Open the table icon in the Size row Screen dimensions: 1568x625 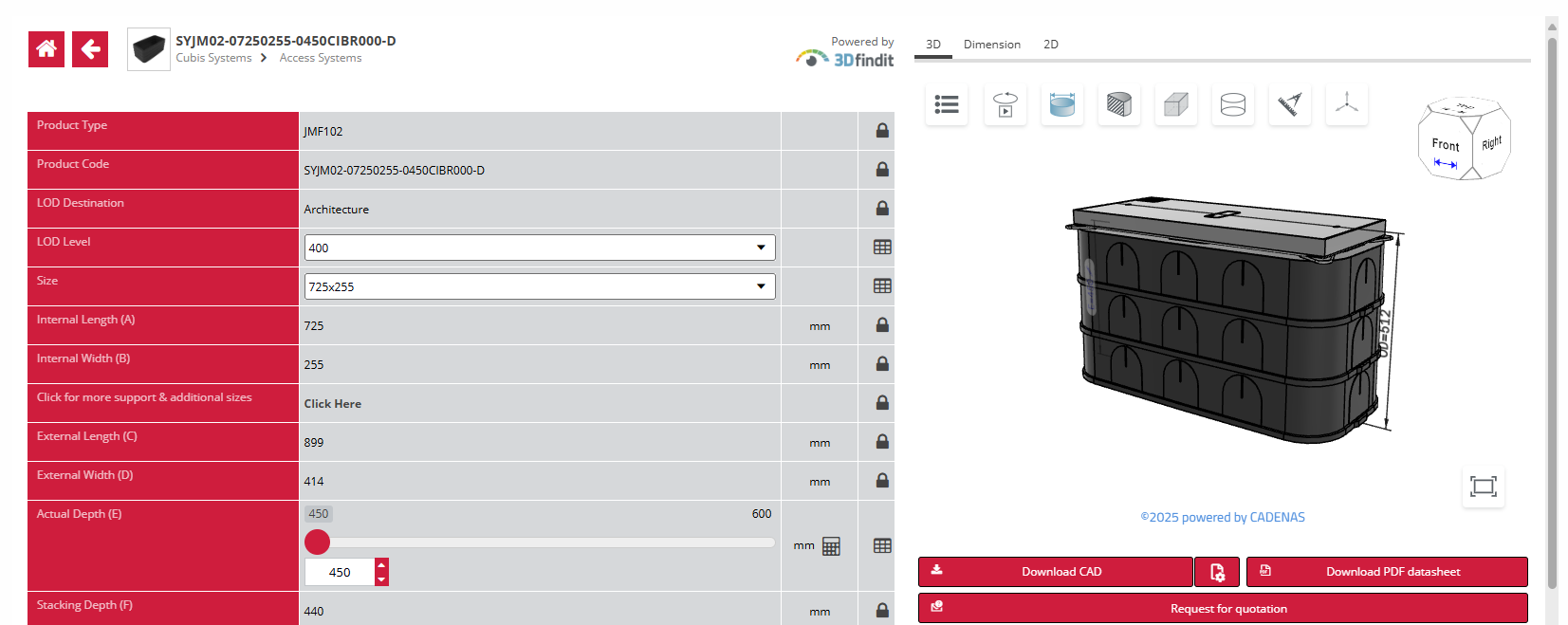pos(882,286)
